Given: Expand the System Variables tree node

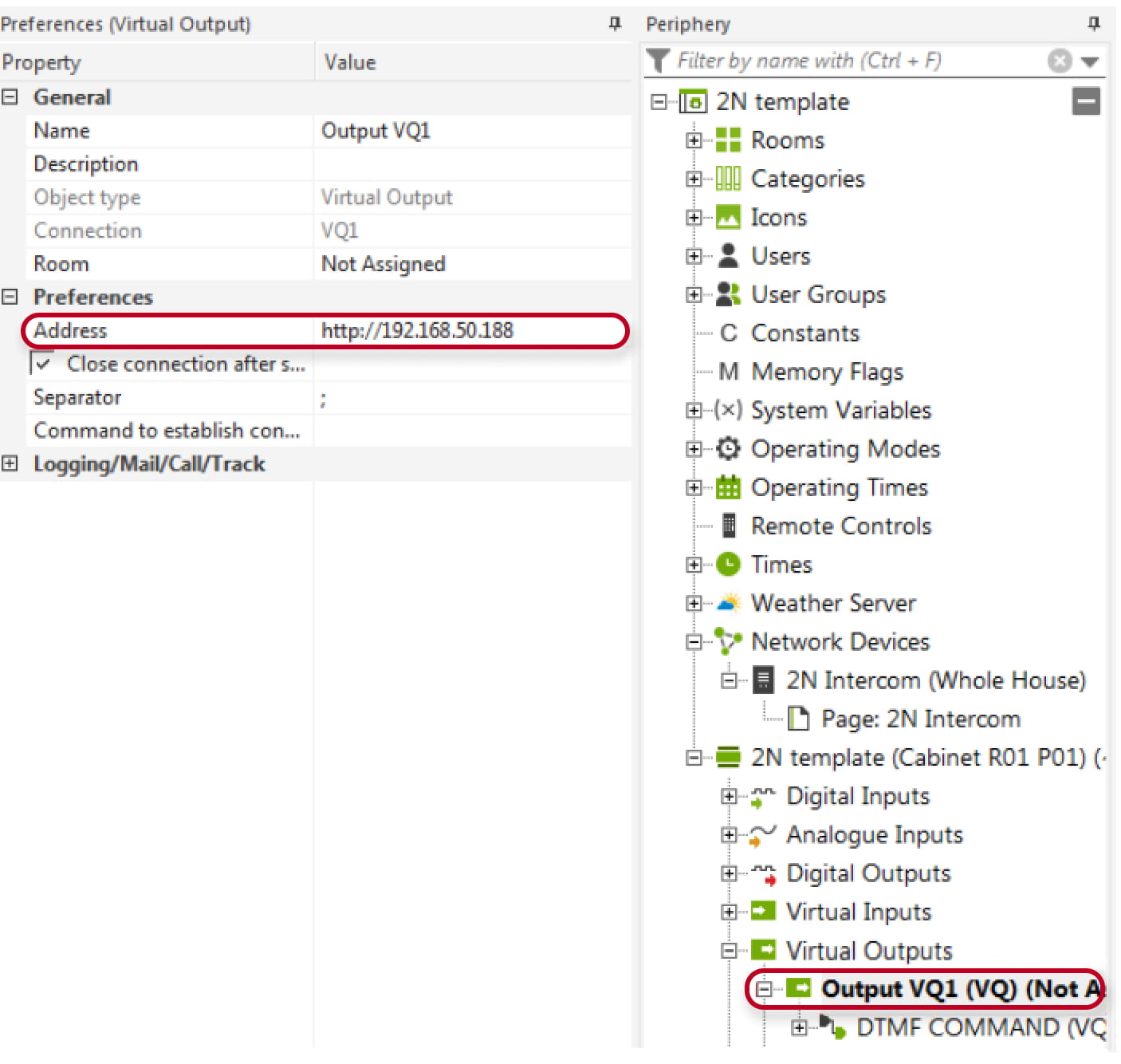Looking at the screenshot, I should [694, 410].
